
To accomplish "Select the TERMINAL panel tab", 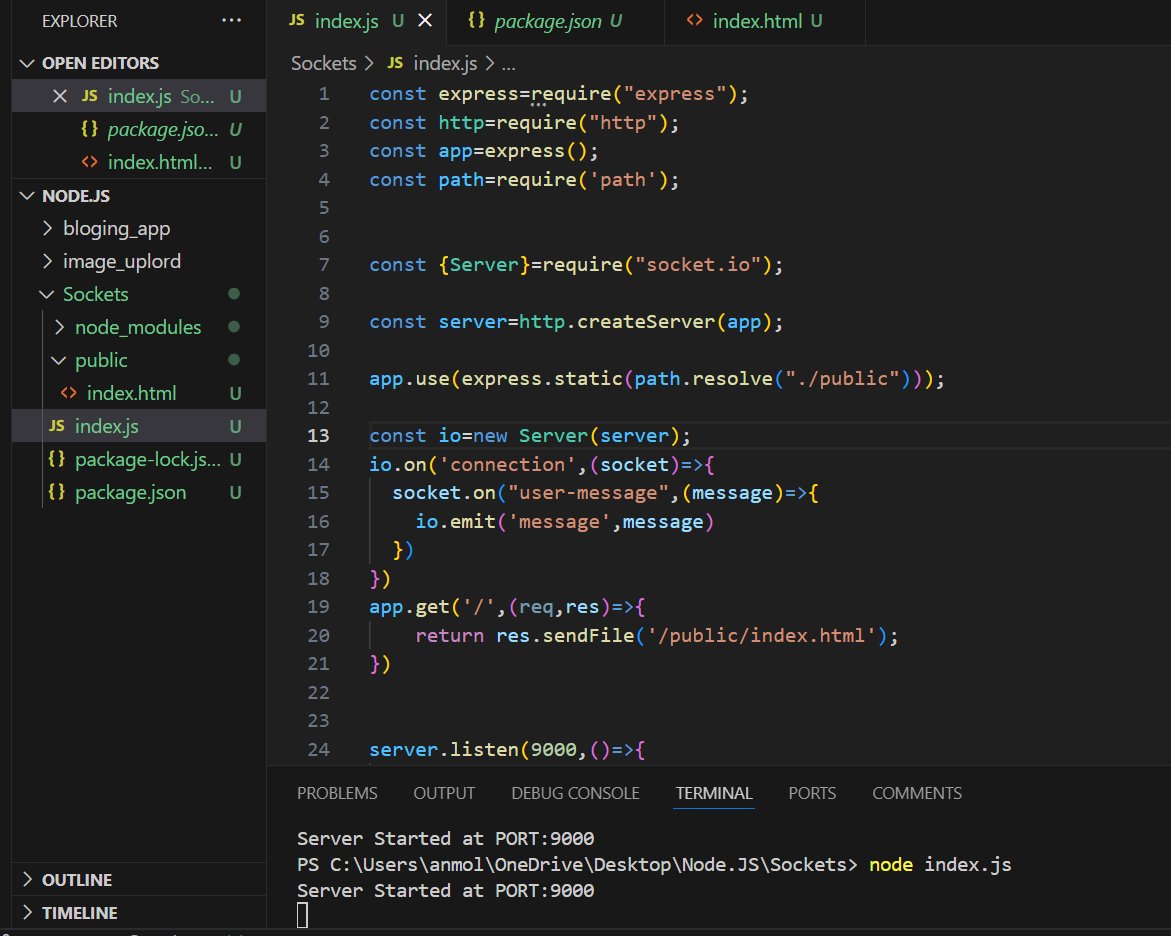I will coord(714,793).
